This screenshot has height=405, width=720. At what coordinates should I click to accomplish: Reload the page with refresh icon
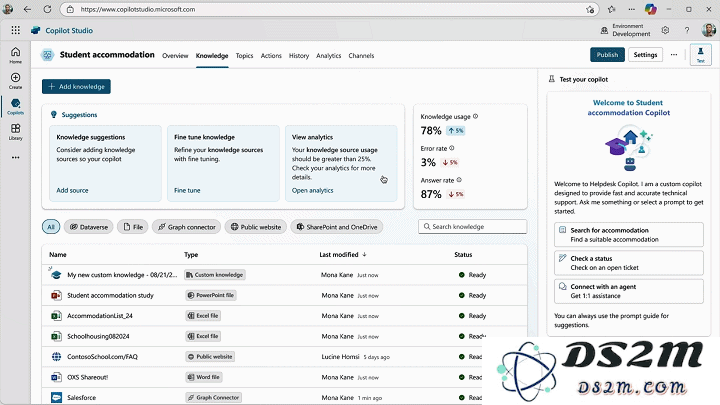coord(47,9)
